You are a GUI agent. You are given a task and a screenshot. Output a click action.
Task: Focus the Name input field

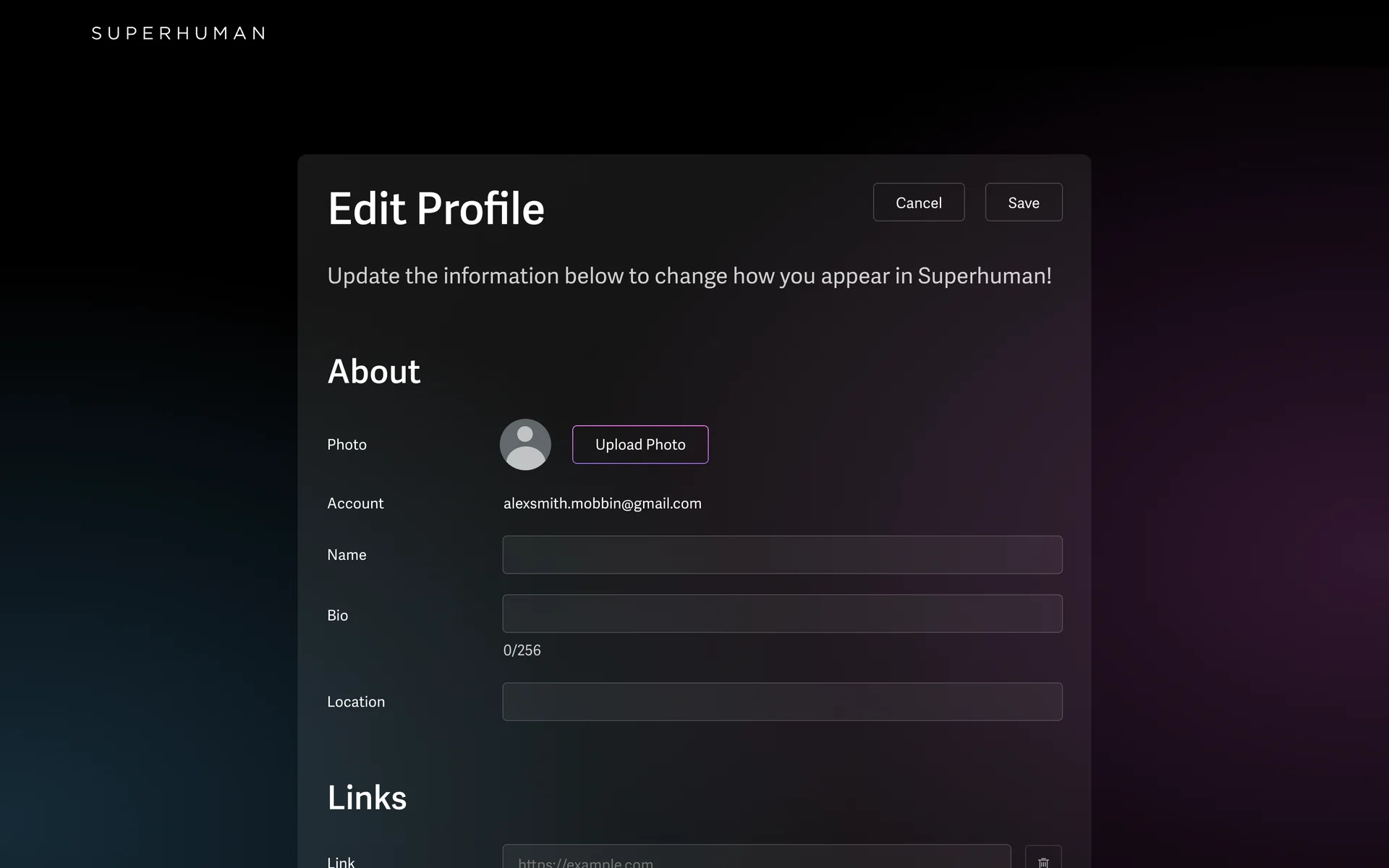[782, 555]
